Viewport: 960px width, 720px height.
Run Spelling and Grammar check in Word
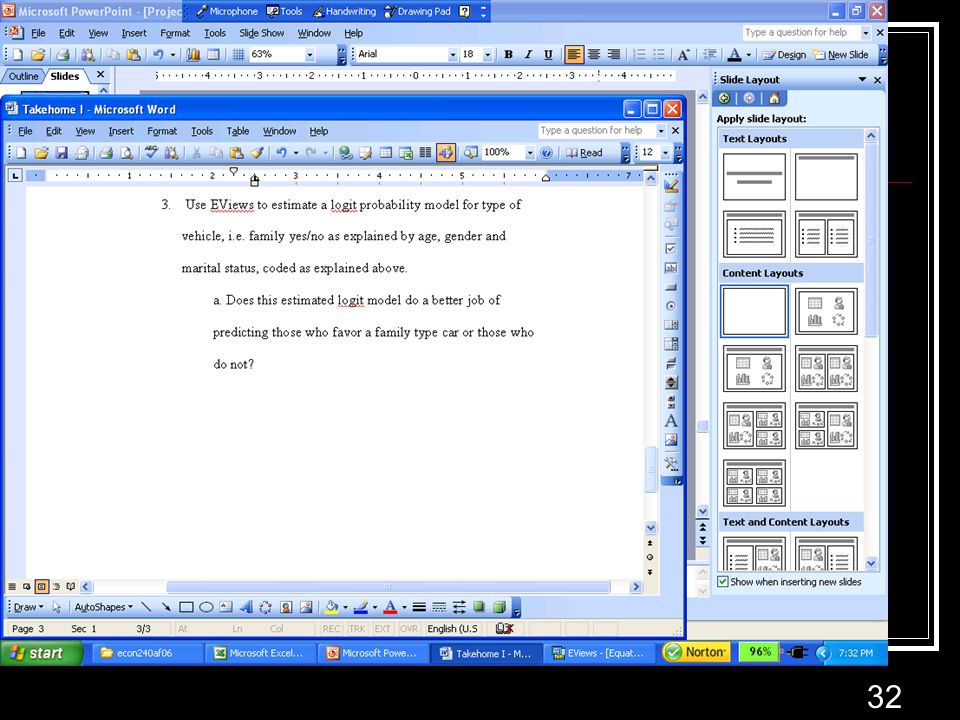tap(152, 152)
